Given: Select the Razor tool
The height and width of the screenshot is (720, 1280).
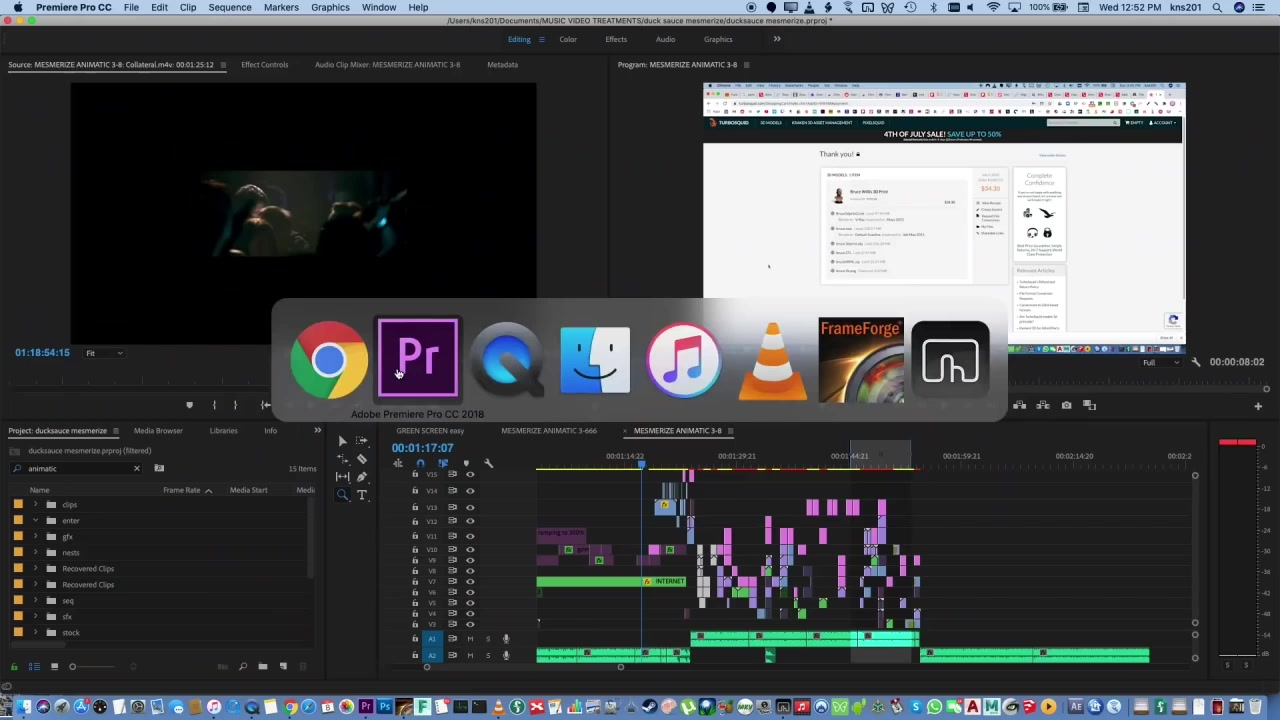Looking at the screenshot, I should 361,459.
